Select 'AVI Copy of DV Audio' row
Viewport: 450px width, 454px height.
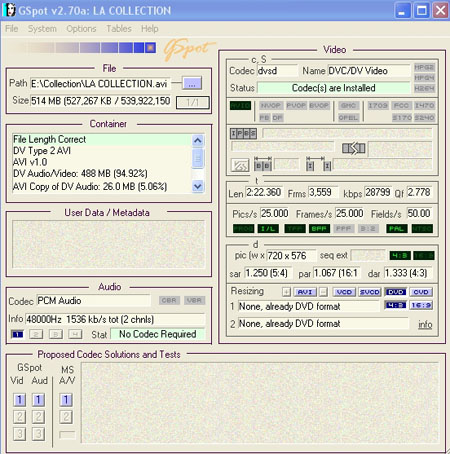coord(102,186)
